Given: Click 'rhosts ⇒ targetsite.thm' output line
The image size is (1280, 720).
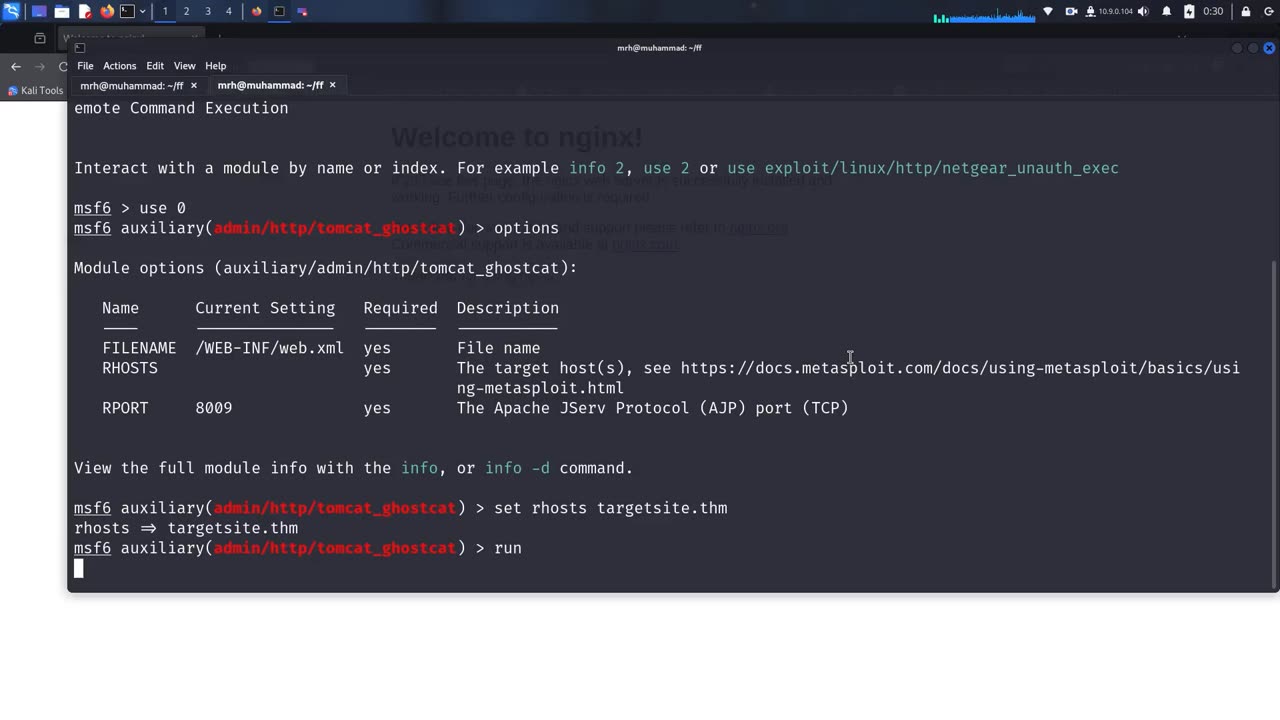Looking at the screenshot, I should tap(186, 528).
